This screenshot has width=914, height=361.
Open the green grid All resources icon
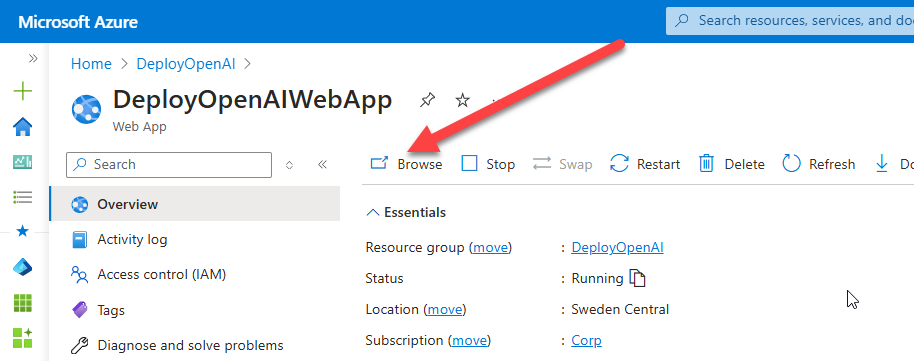23,303
